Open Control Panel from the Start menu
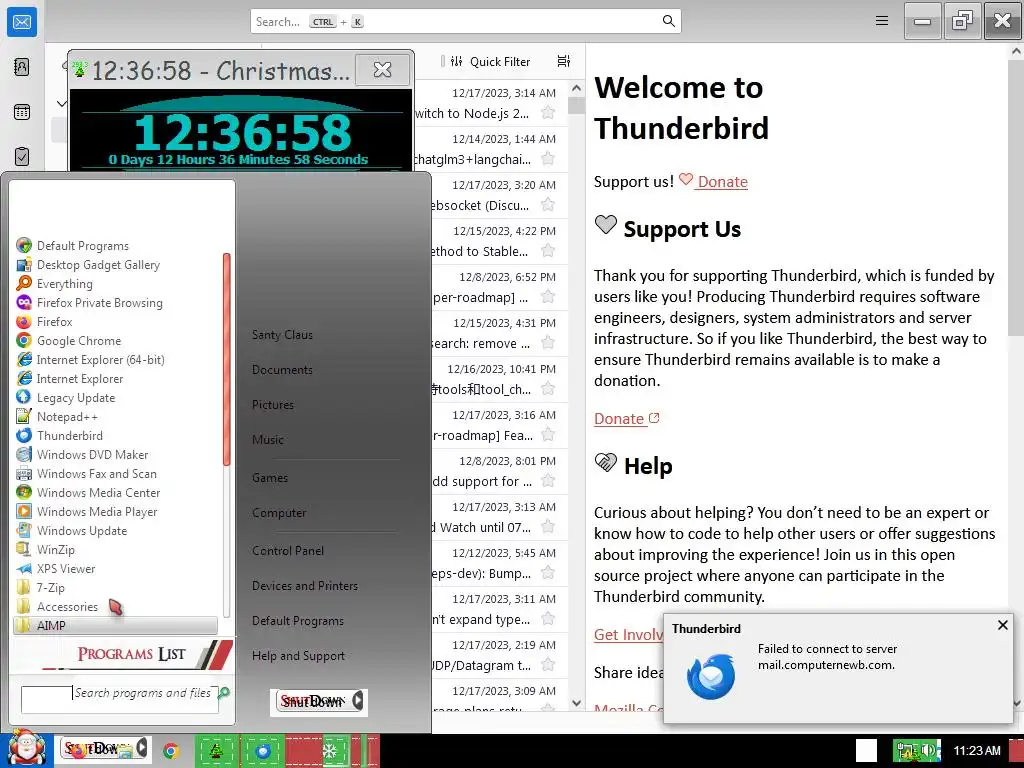The width and height of the screenshot is (1024, 768). pos(288,551)
